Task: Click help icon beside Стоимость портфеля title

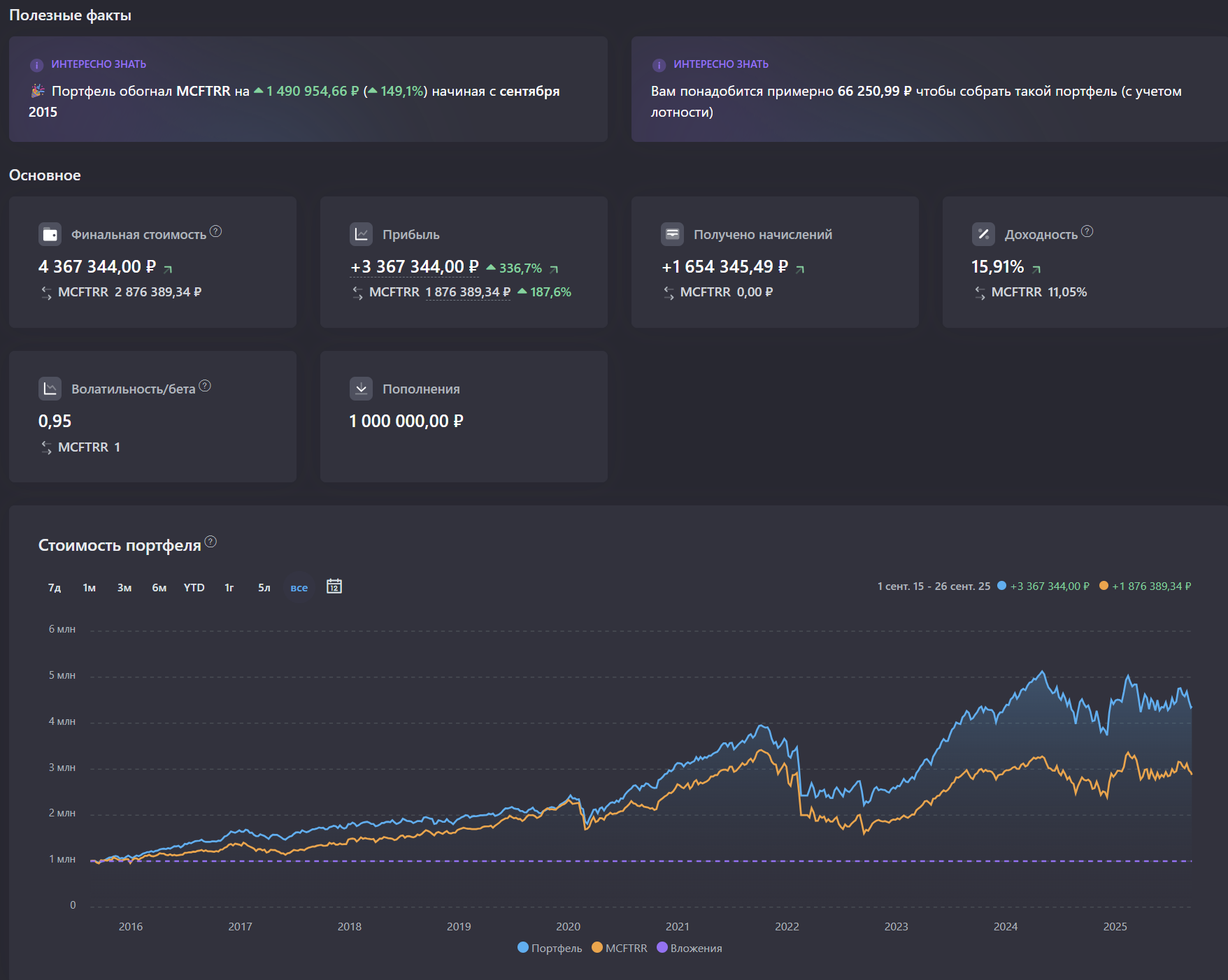Action: click(x=210, y=542)
